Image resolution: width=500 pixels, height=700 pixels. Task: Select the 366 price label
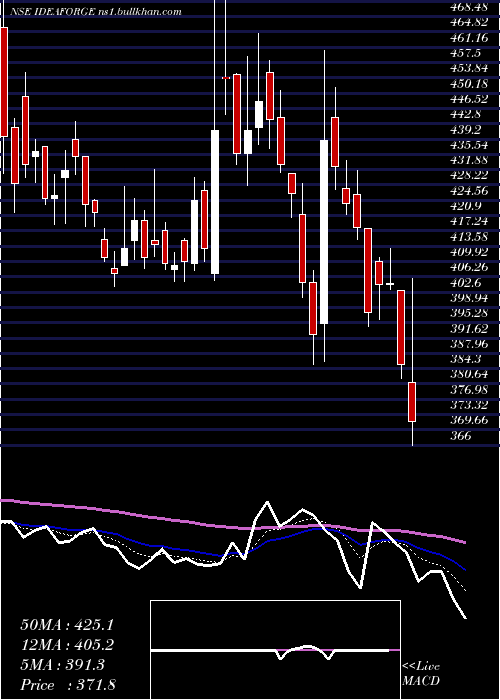462,435
